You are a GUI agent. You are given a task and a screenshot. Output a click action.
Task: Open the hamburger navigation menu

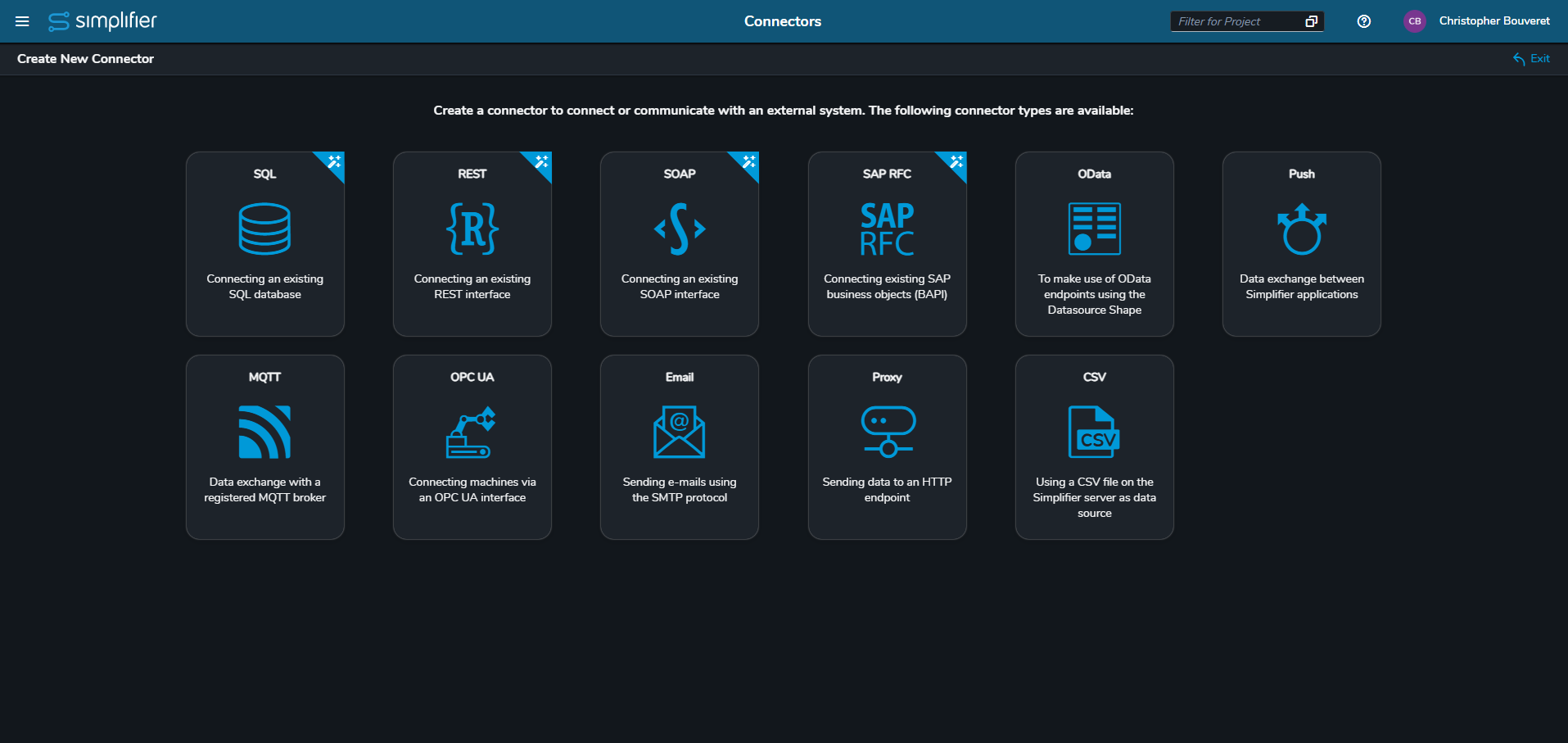[x=22, y=21]
